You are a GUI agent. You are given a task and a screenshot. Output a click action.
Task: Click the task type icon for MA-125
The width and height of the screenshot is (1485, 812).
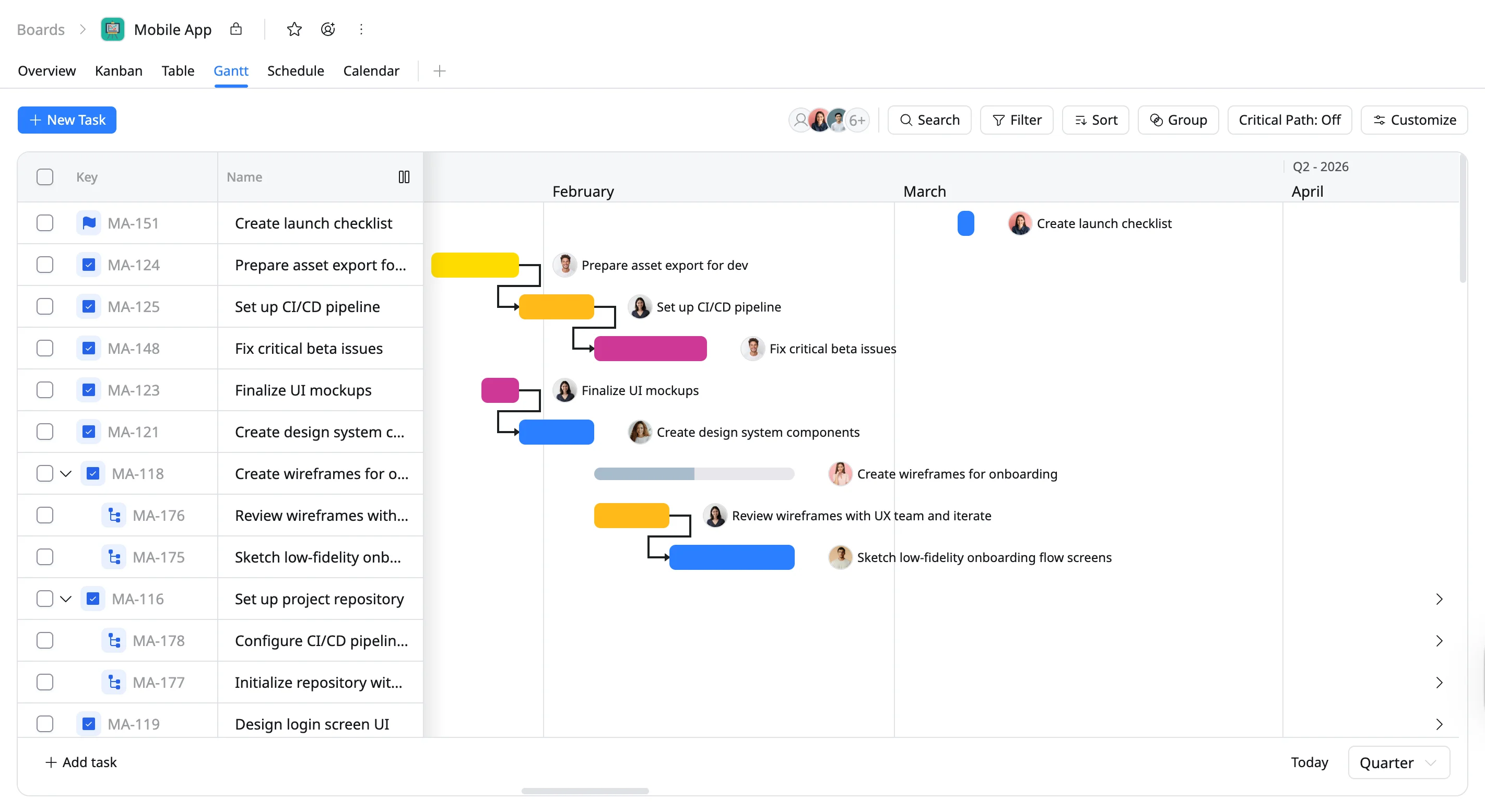click(x=89, y=307)
